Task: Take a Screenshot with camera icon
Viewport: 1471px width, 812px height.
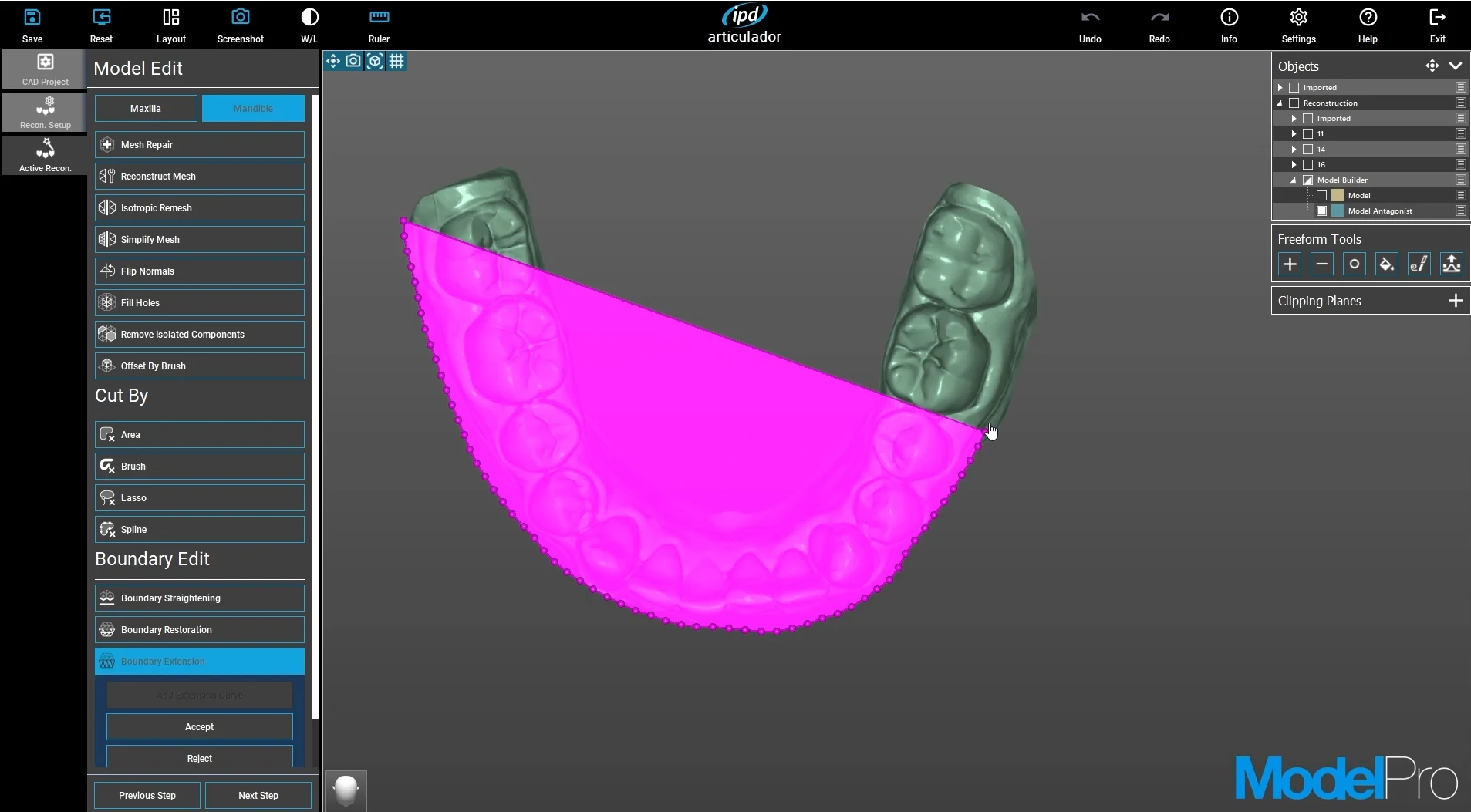Action: pyautogui.click(x=241, y=17)
